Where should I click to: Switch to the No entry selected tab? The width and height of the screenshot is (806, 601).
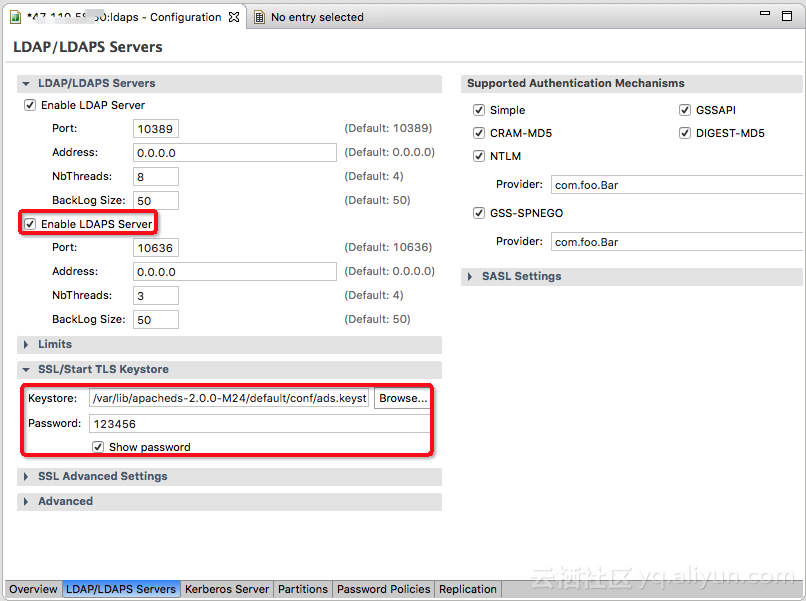[317, 17]
